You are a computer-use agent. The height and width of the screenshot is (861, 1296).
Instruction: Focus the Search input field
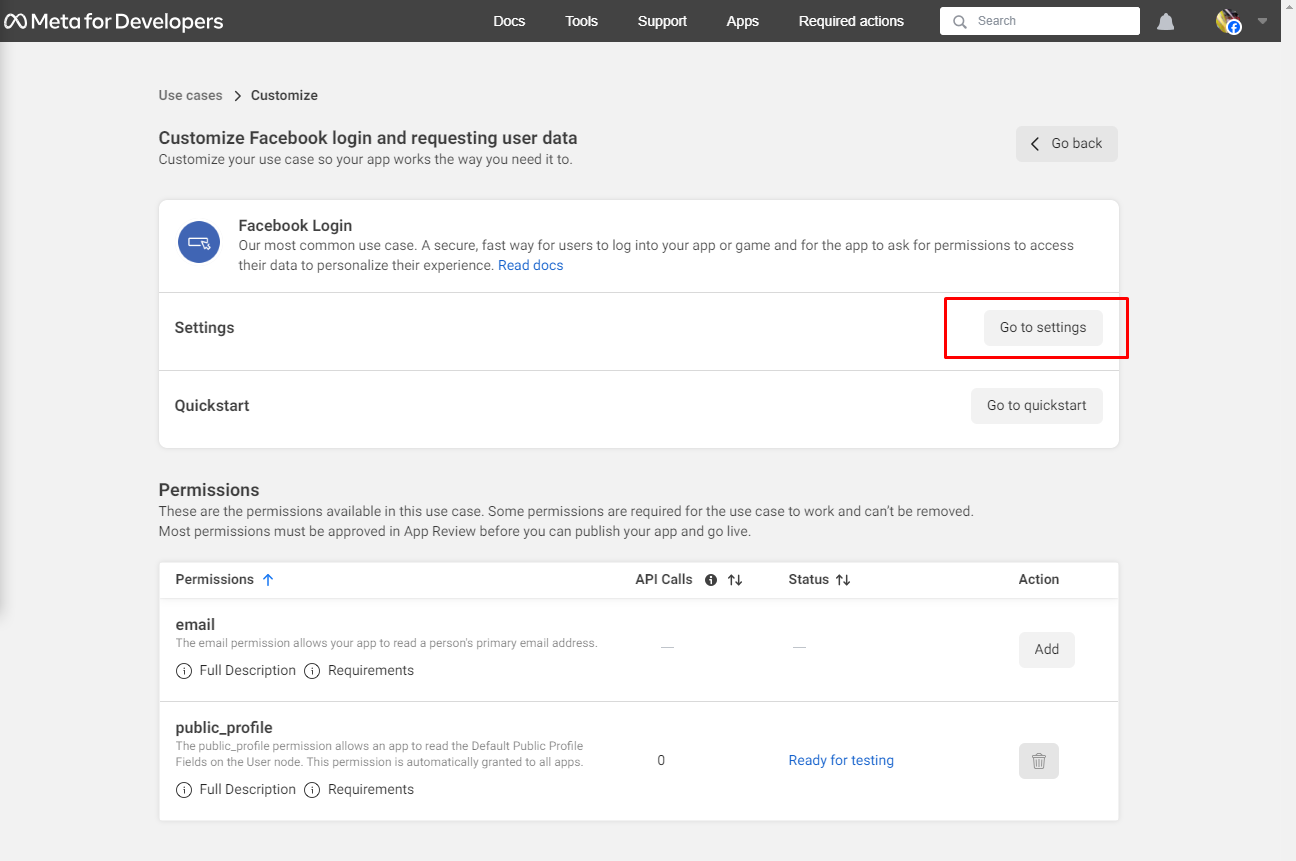1040,21
